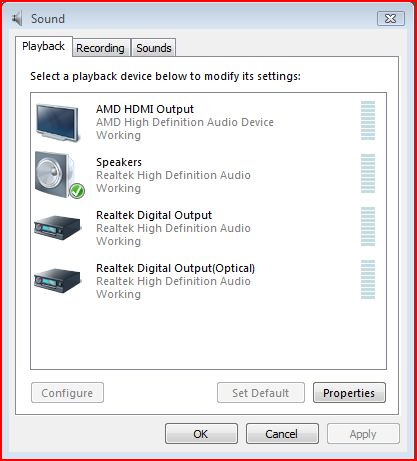
Task: Click the Set Default button
Action: coord(261,393)
